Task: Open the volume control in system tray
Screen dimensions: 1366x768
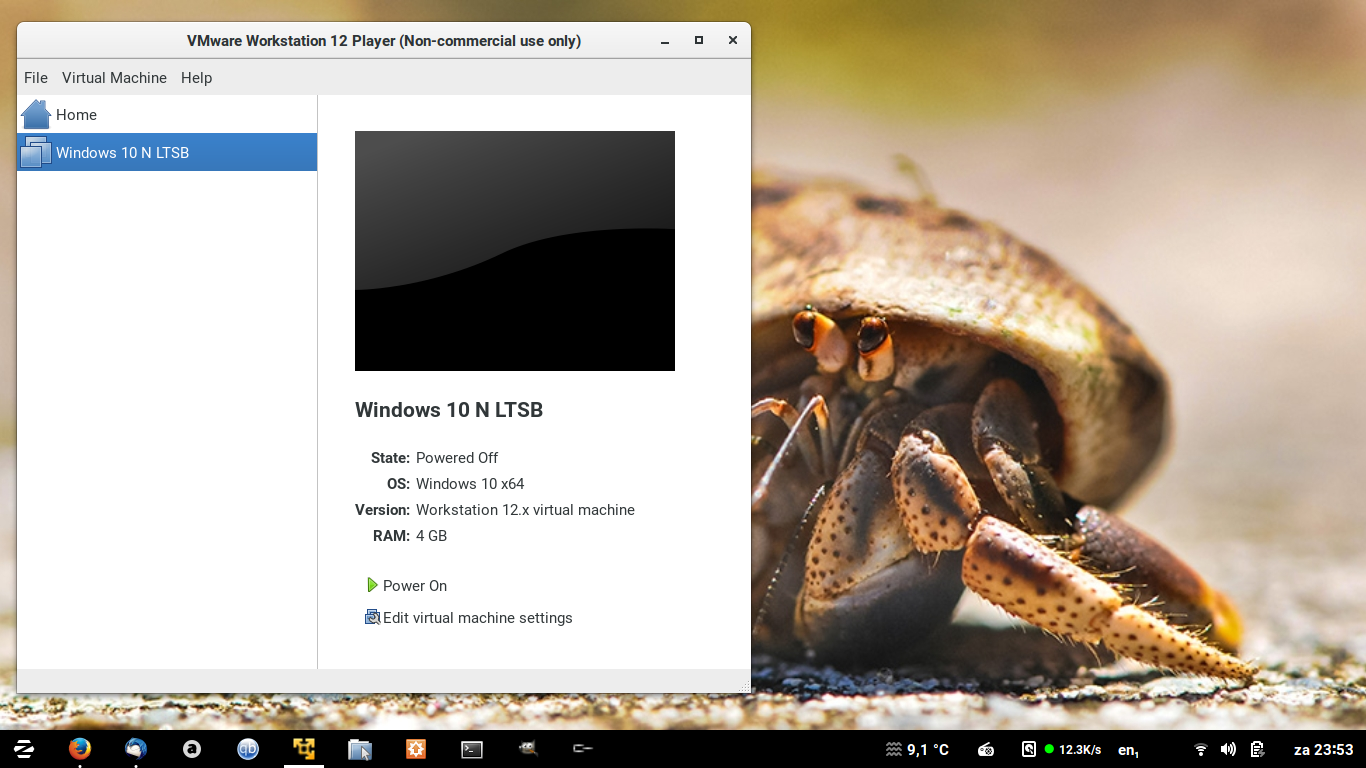Action: click(x=1228, y=749)
